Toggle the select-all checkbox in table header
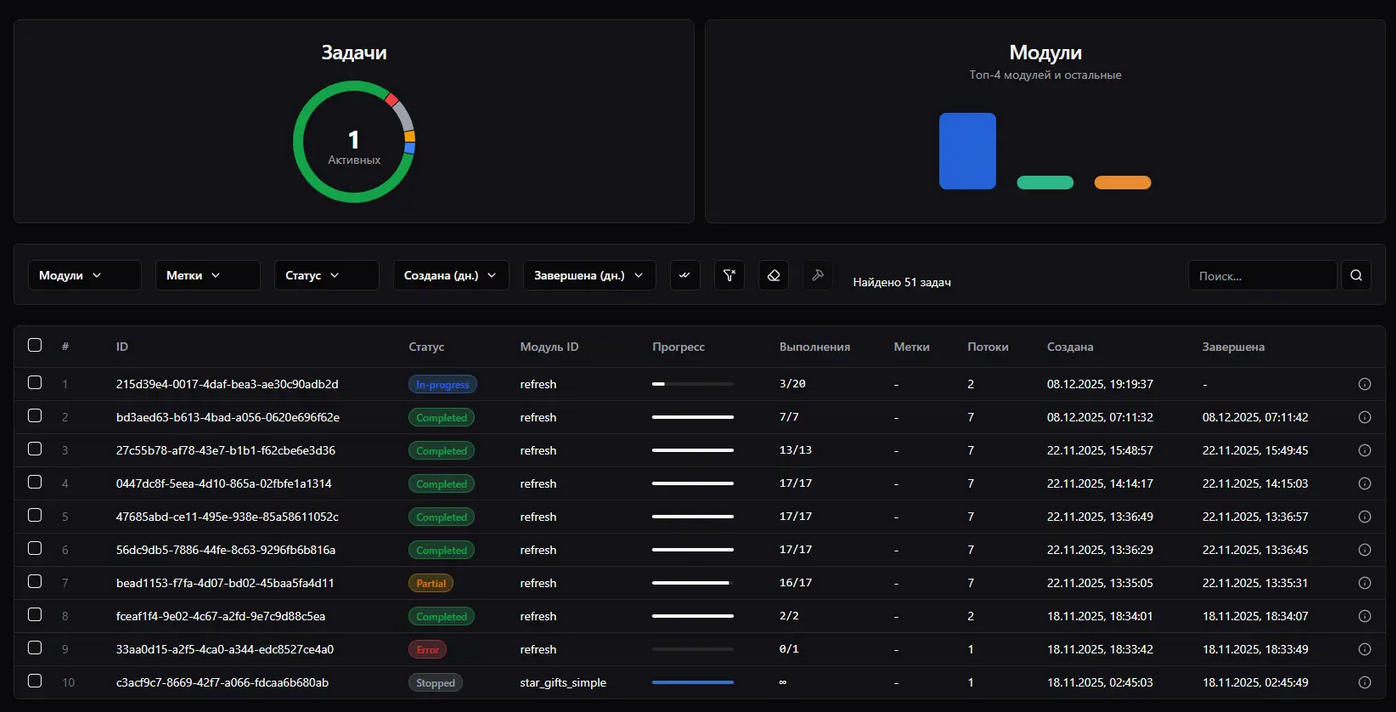 [35, 345]
